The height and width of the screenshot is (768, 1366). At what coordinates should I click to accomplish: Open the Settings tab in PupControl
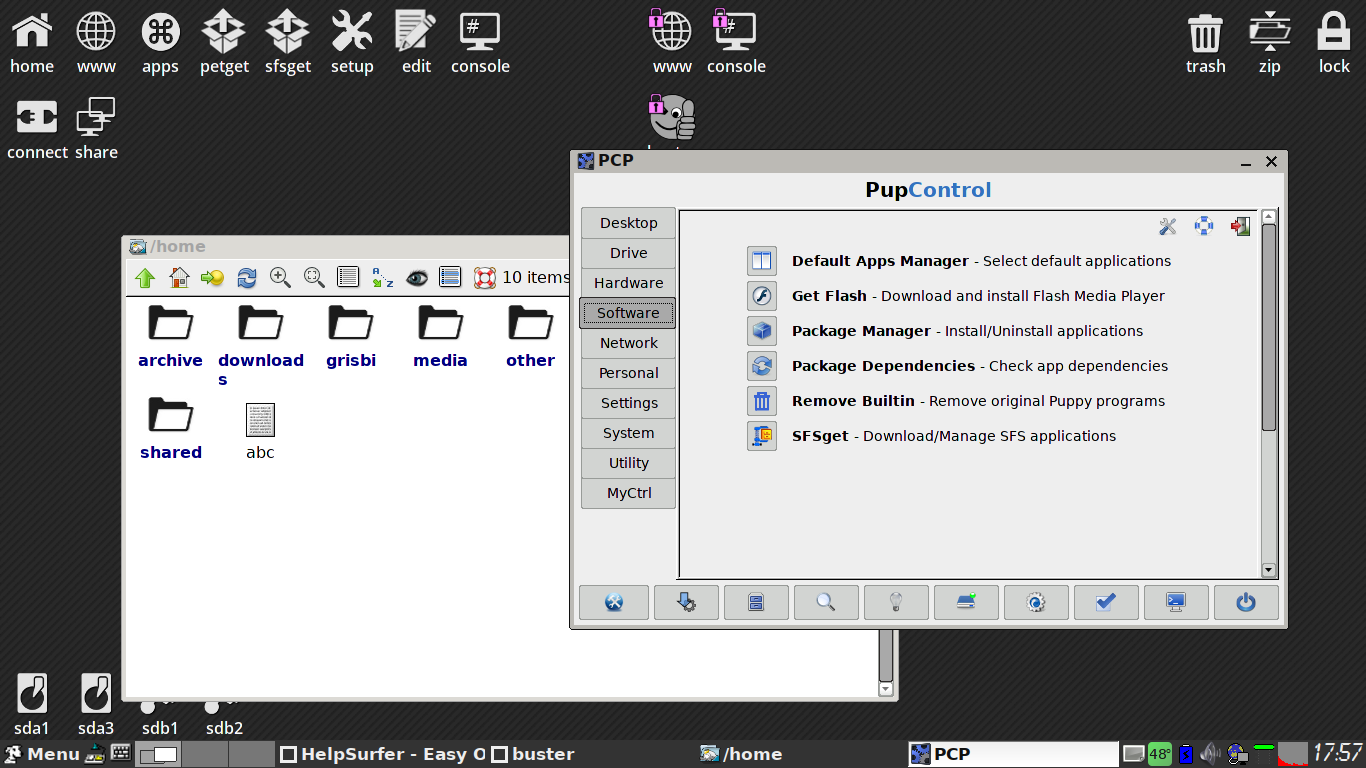628,403
